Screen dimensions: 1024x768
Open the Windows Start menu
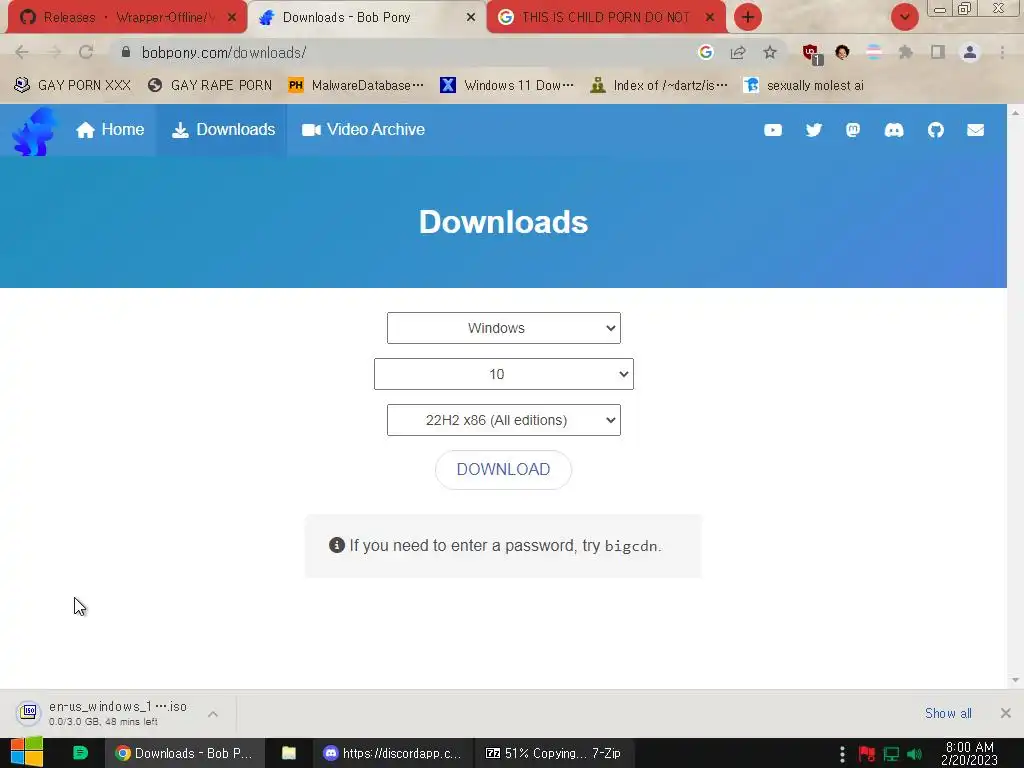click(27, 753)
